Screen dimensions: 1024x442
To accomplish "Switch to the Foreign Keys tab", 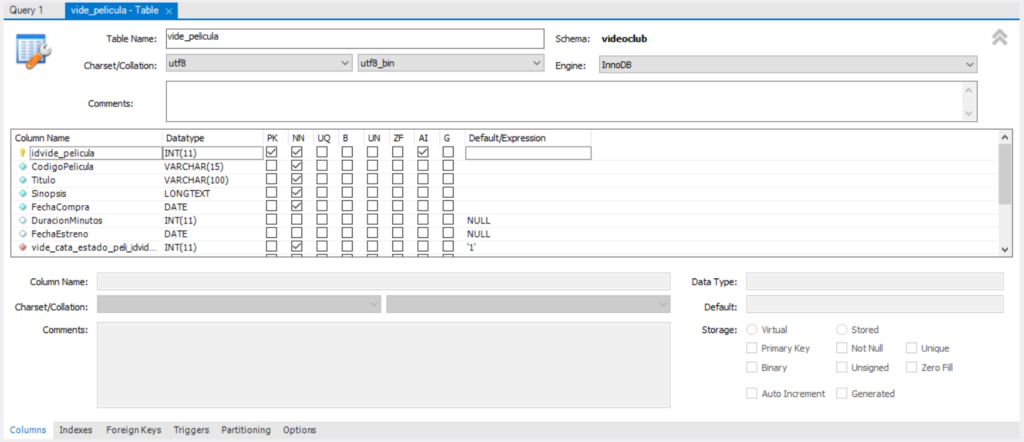I will [x=133, y=430].
